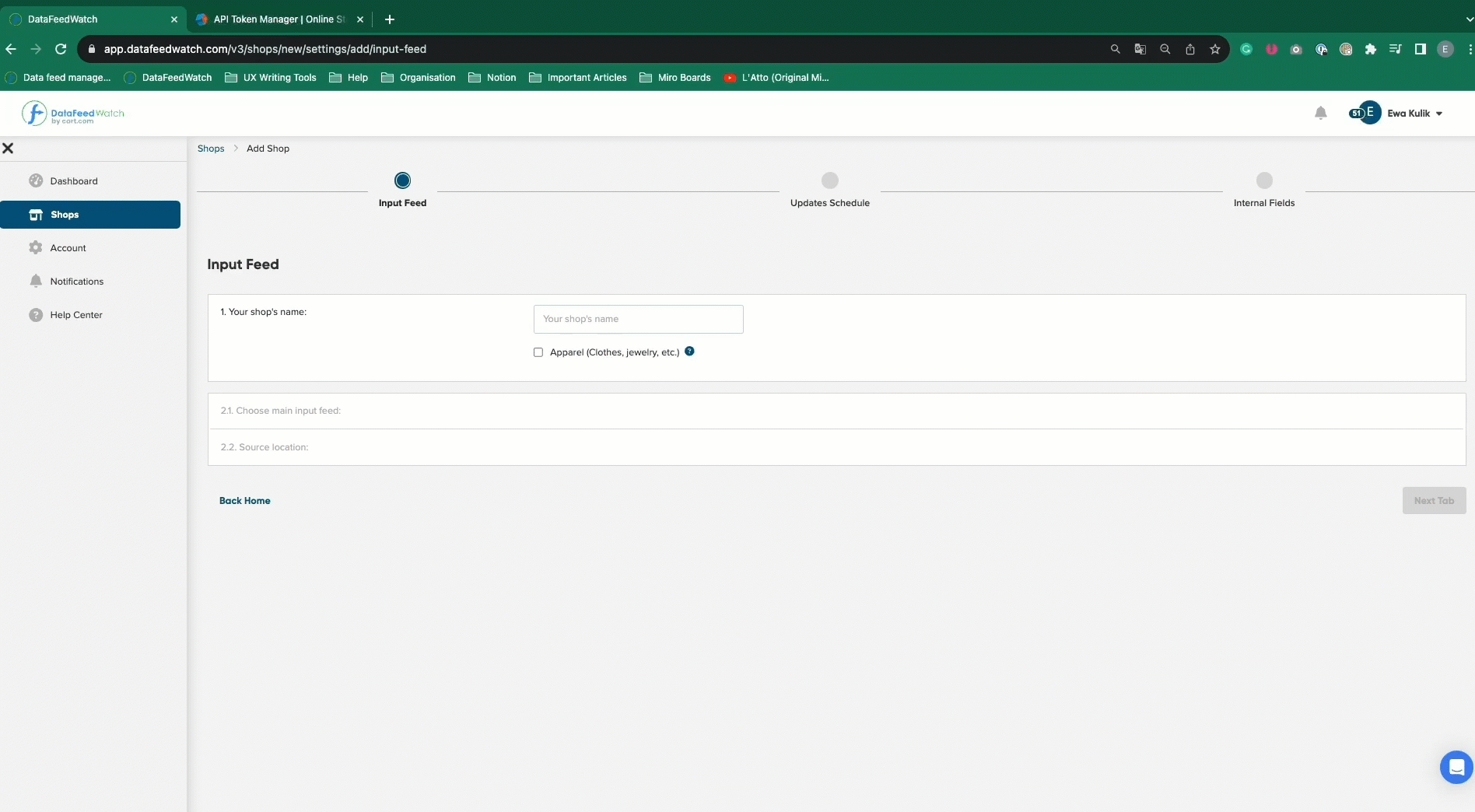Image resolution: width=1475 pixels, height=812 pixels.
Task: Open the UX Writing Tools bookmark folder
Action: 271,78
